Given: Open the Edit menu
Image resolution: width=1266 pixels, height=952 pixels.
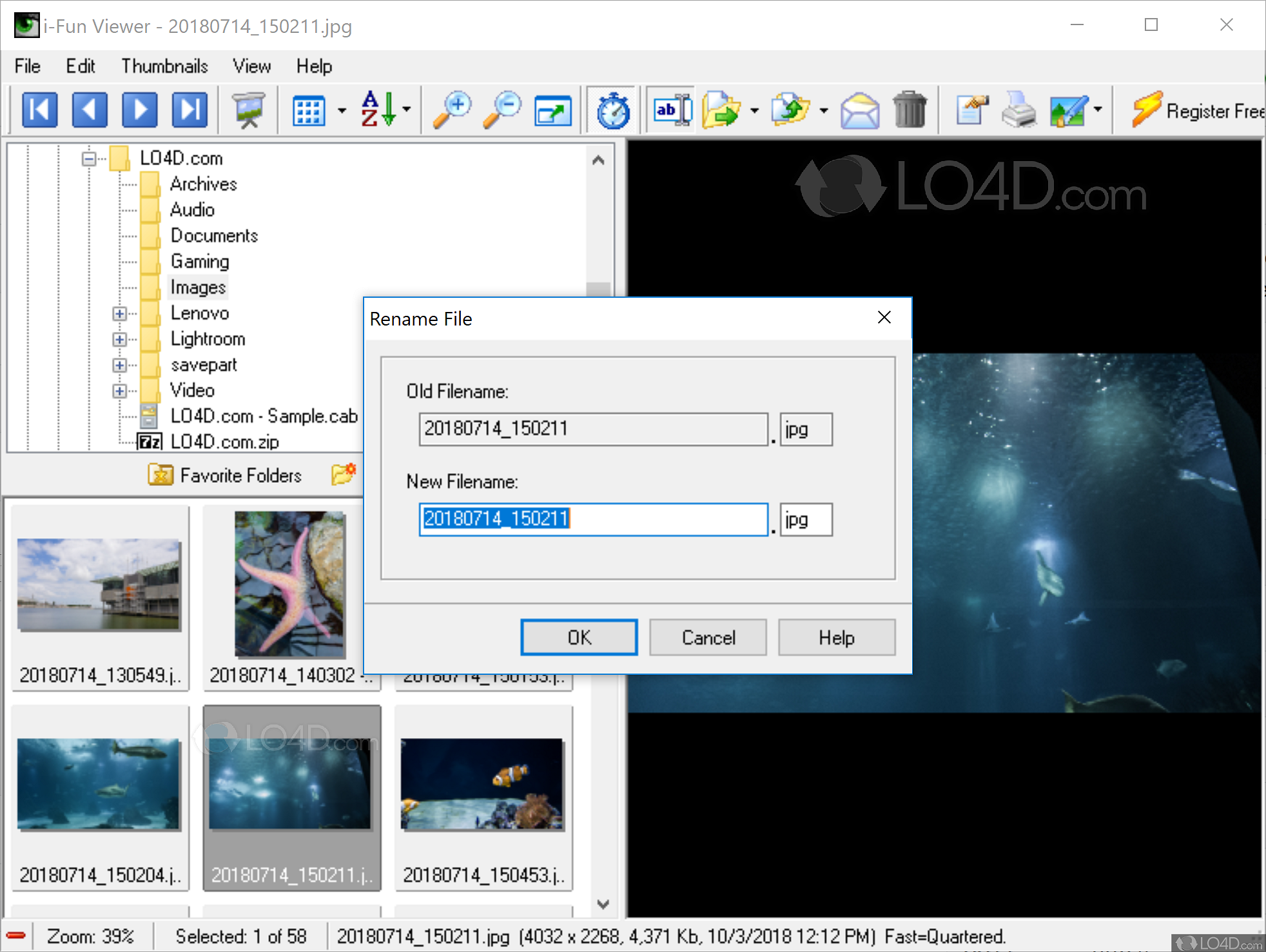Looking at the screenshot, I should coord(80,66).
